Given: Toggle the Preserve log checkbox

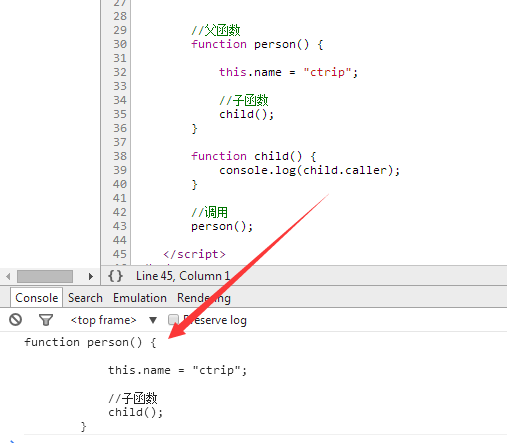Looking at the screenshot, I should point(173,320).
